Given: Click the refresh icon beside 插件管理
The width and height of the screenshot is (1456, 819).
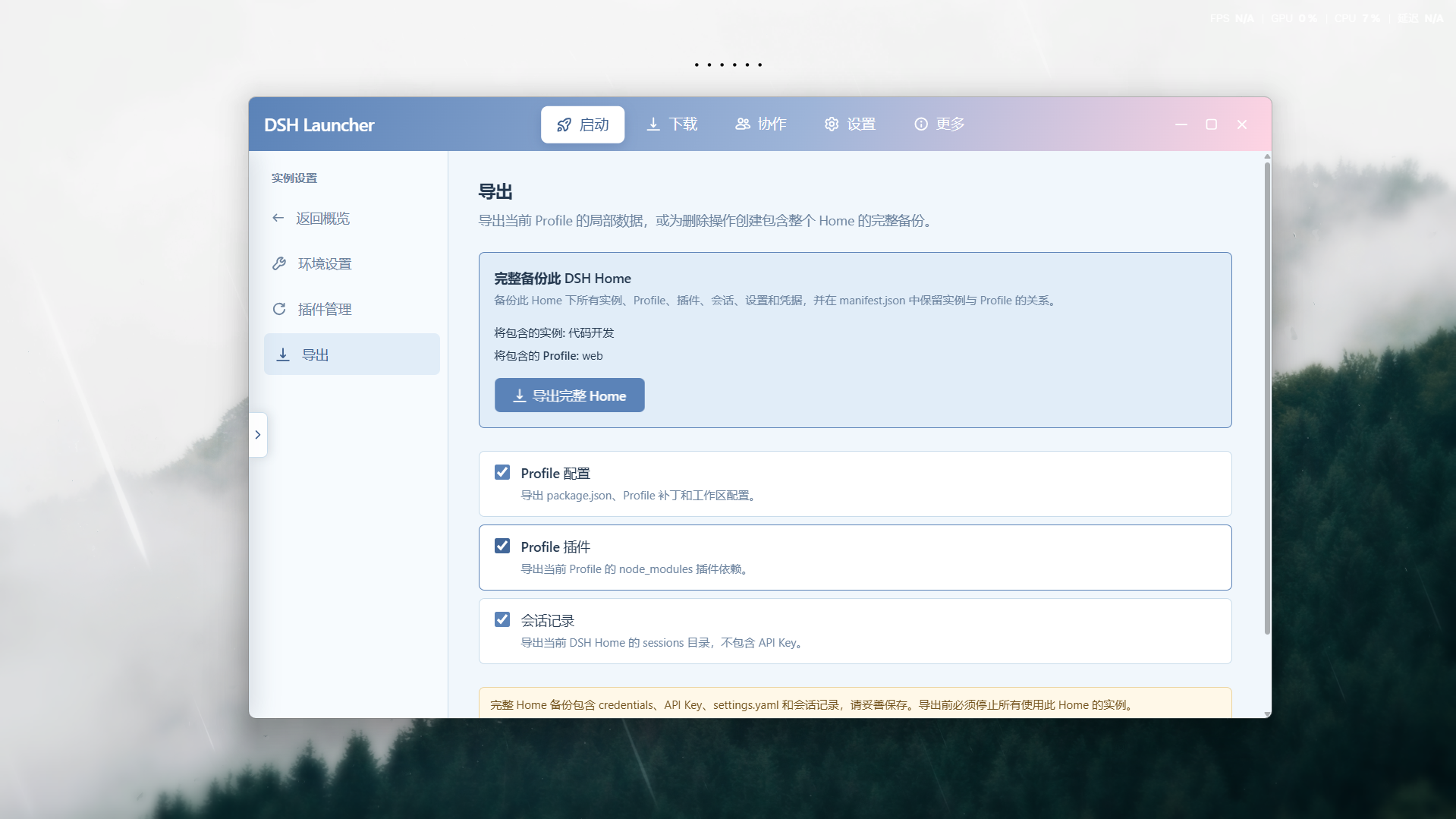Looking at the screenshot, I should coord(279,309).
